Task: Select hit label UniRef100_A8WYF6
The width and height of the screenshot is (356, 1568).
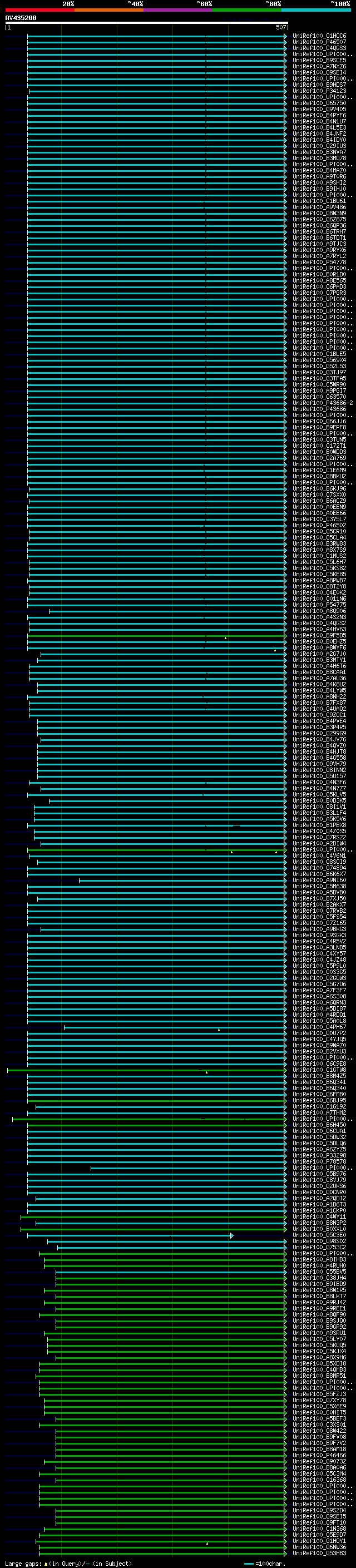Action: coord(319,647)
